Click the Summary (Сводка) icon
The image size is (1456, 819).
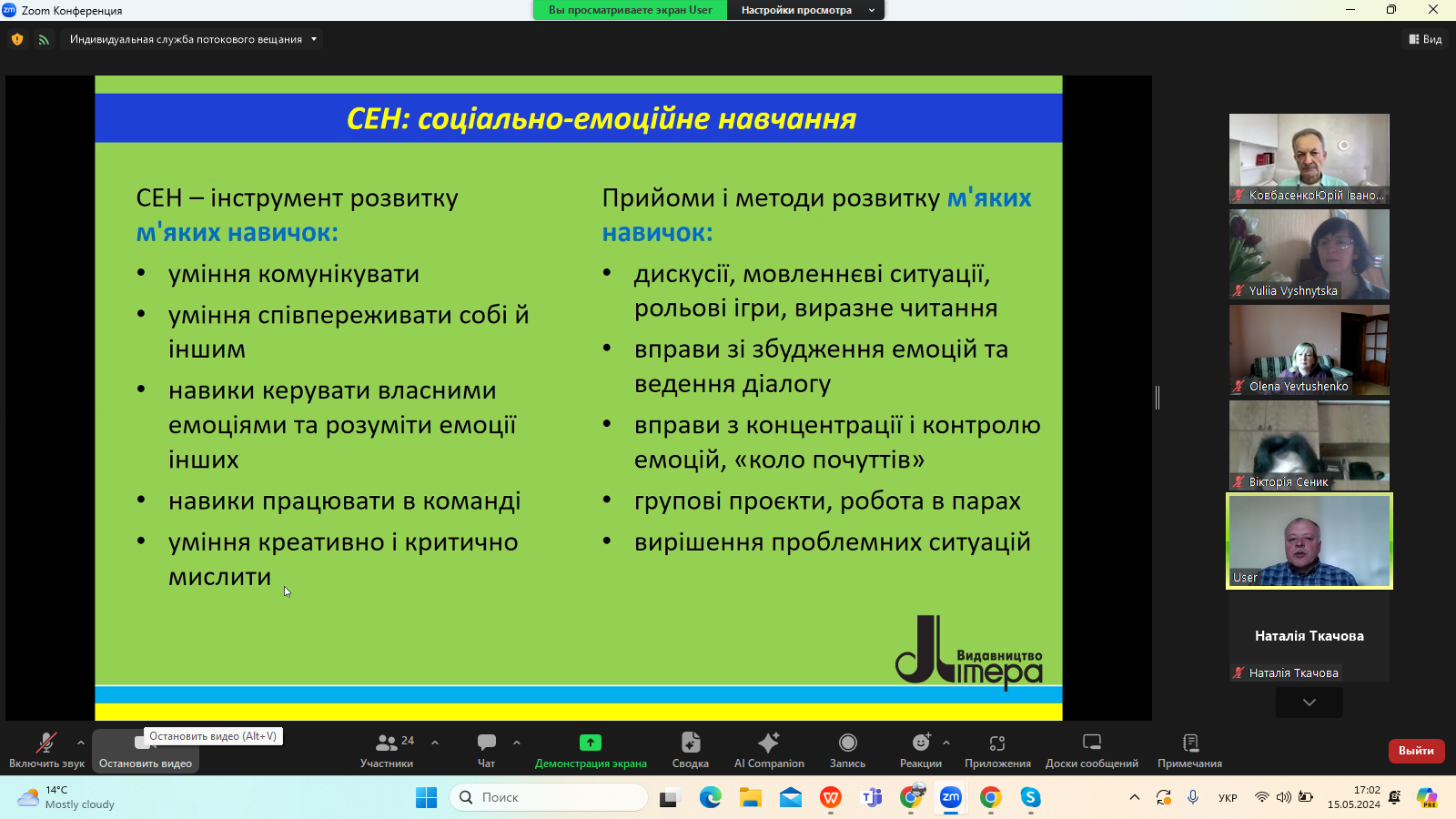[690, 743]
